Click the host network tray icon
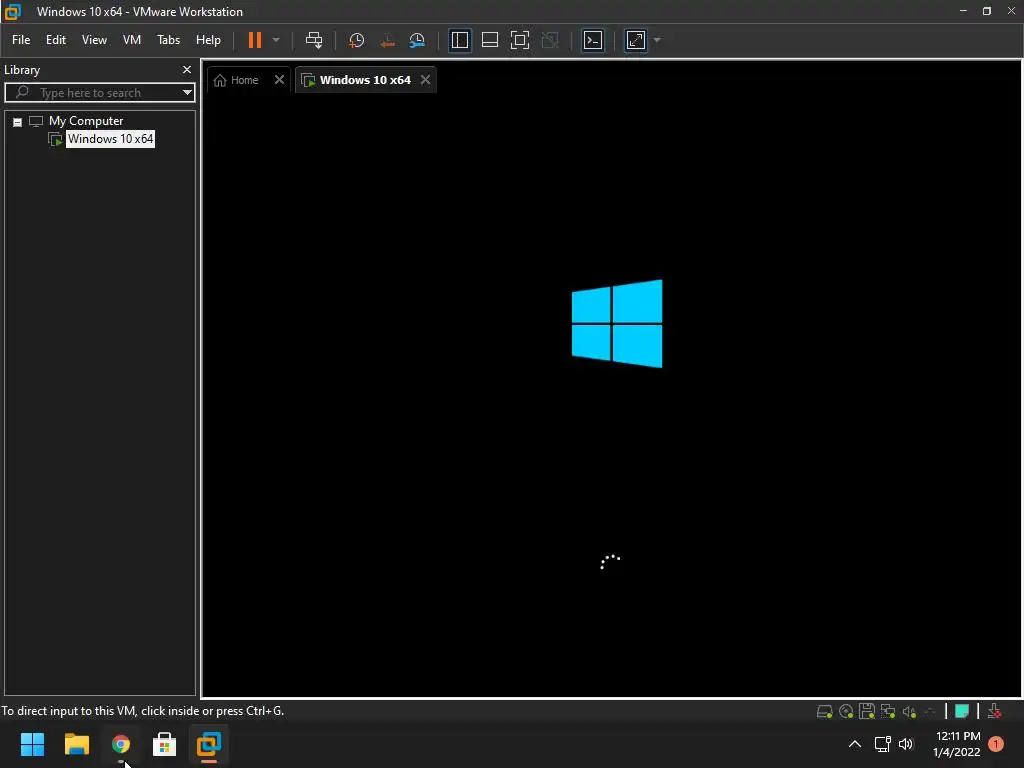This screenshot has width=1024, height=768. tap(882, 744)
